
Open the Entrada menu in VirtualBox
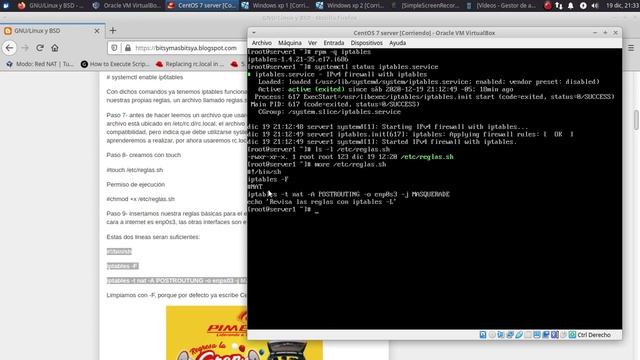point(333,43)
